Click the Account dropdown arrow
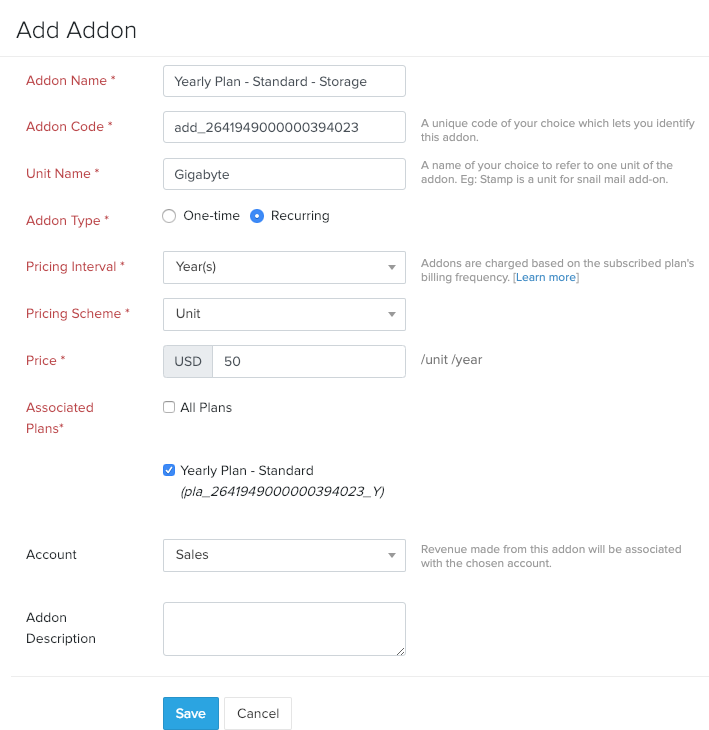The width and height of the screenshot is (709, 730). click(391, 556)
